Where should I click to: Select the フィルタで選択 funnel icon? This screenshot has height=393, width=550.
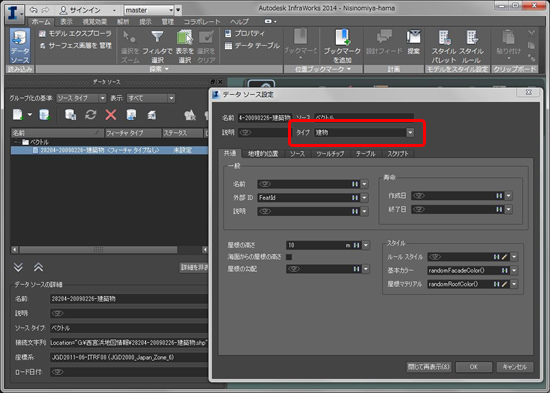tap(157, 36)
